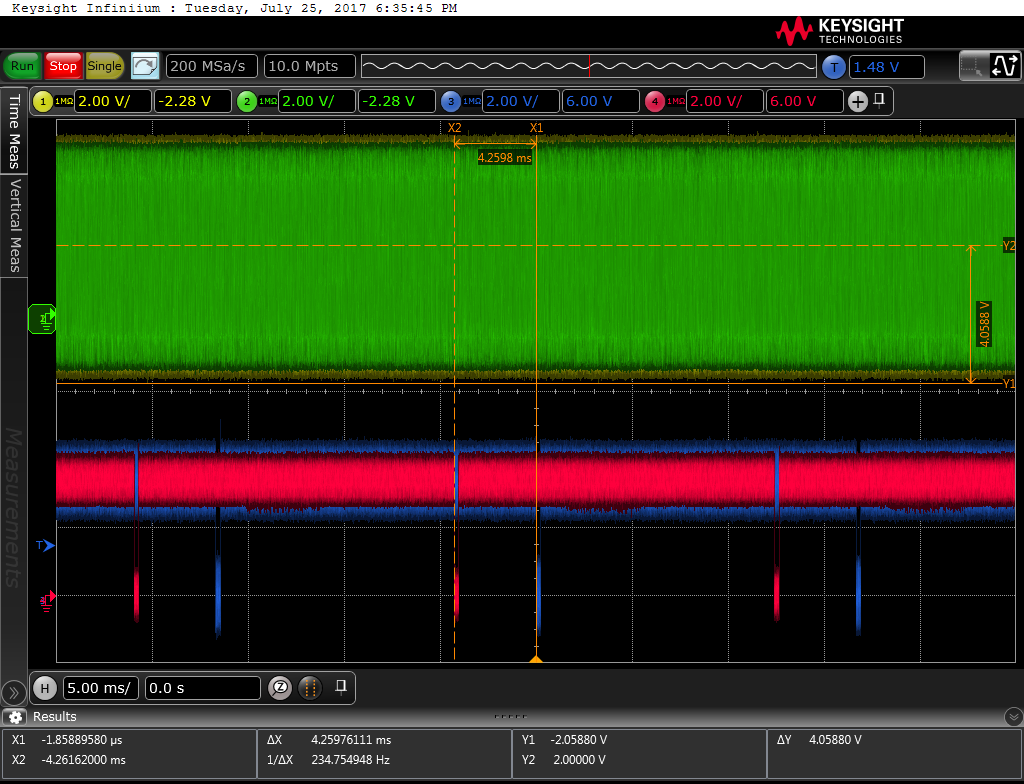The width and height of the screenshot is (1024, 784).
Task: Click the Results gear settings icon
Action: (15, 717)
